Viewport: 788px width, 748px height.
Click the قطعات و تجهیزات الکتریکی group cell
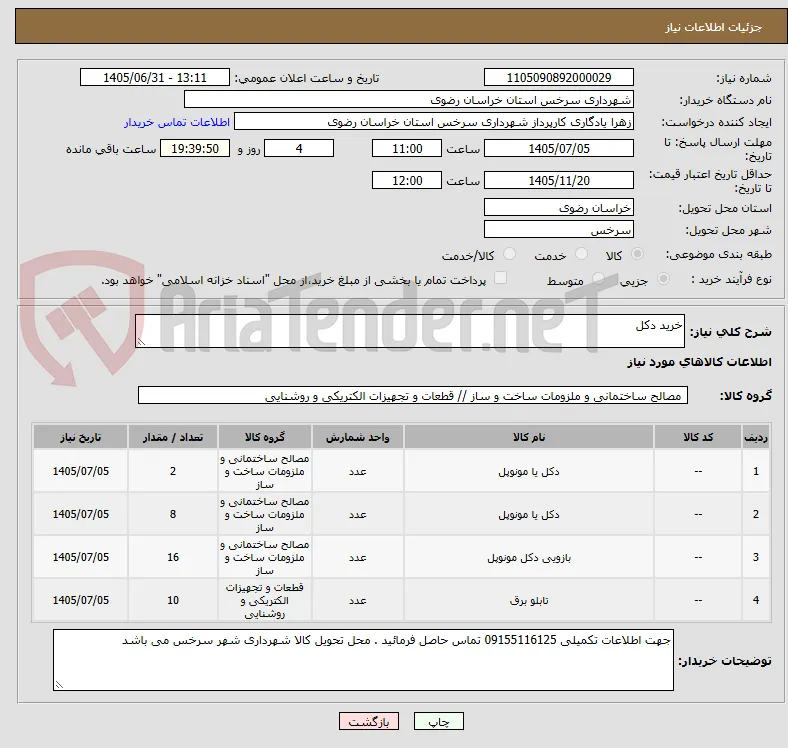point(265,600)
